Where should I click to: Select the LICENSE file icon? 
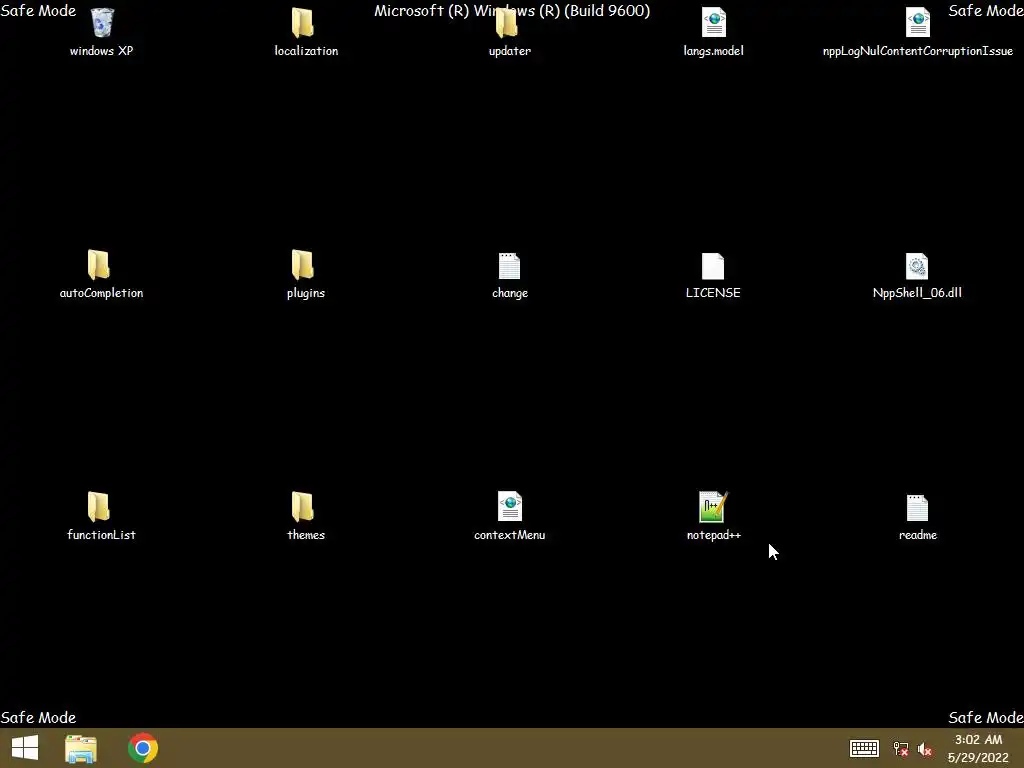coord(713,266)
